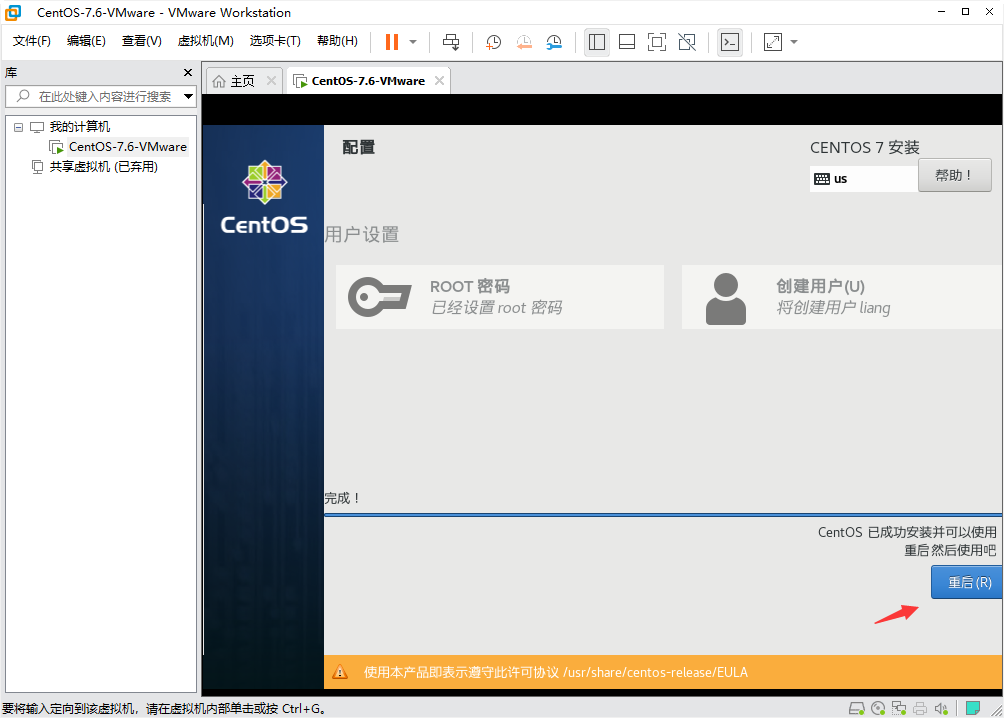
Task: Open the 查看(V) menu
Action: (142, 41)
